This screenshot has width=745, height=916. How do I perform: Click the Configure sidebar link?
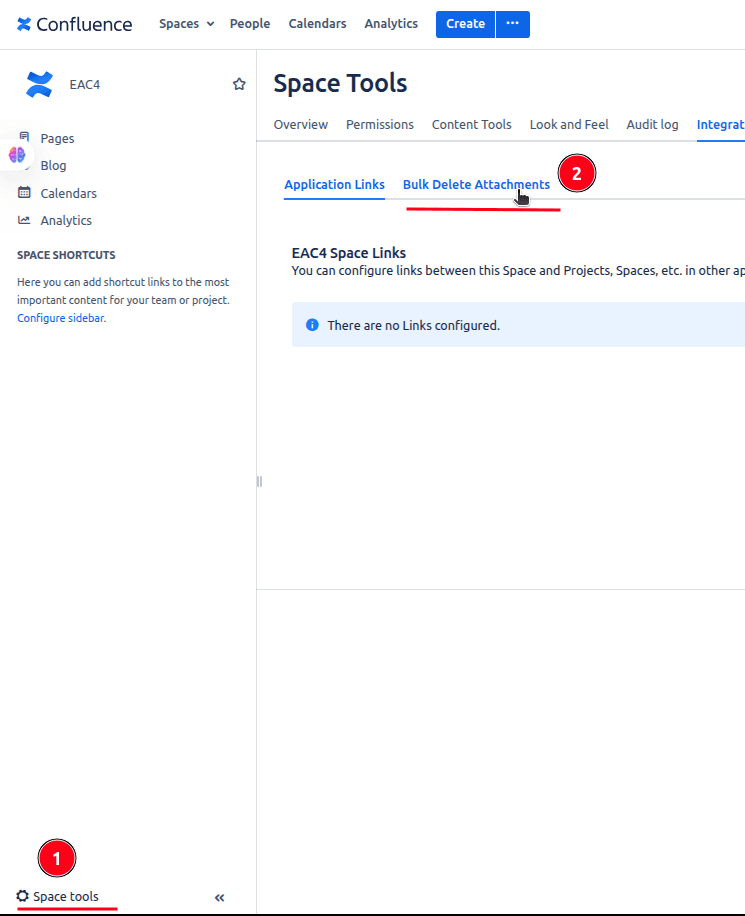[60, 318]
